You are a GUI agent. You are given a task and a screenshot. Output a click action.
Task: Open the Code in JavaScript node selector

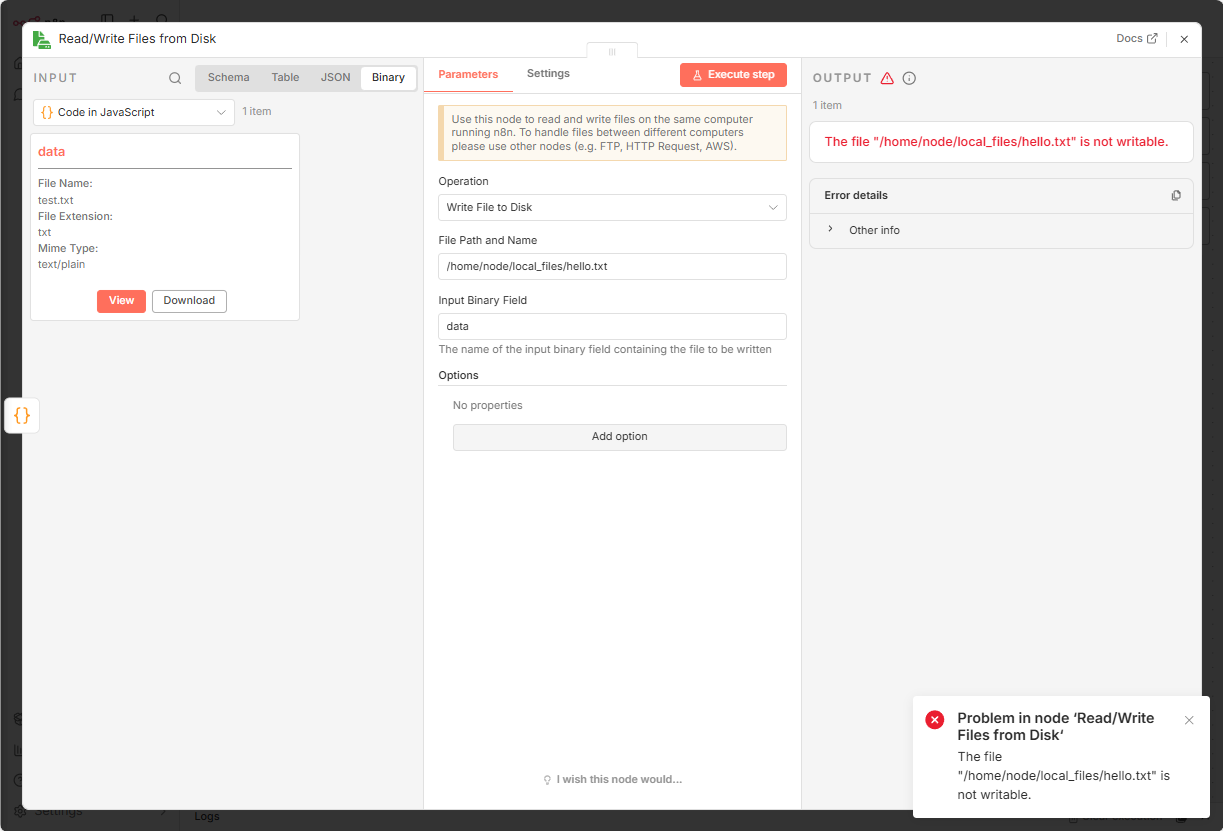(x=134, y=112)
